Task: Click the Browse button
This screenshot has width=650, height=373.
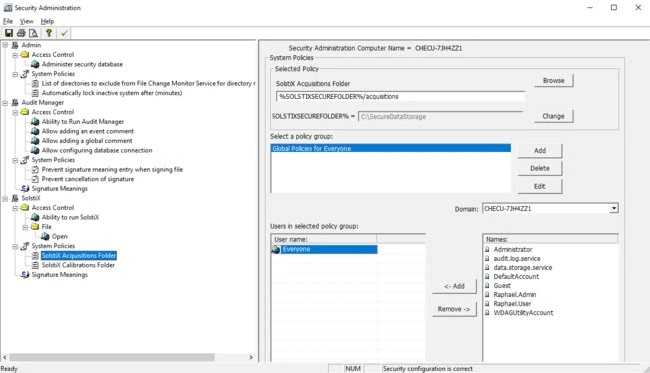Action: [553, 80]
